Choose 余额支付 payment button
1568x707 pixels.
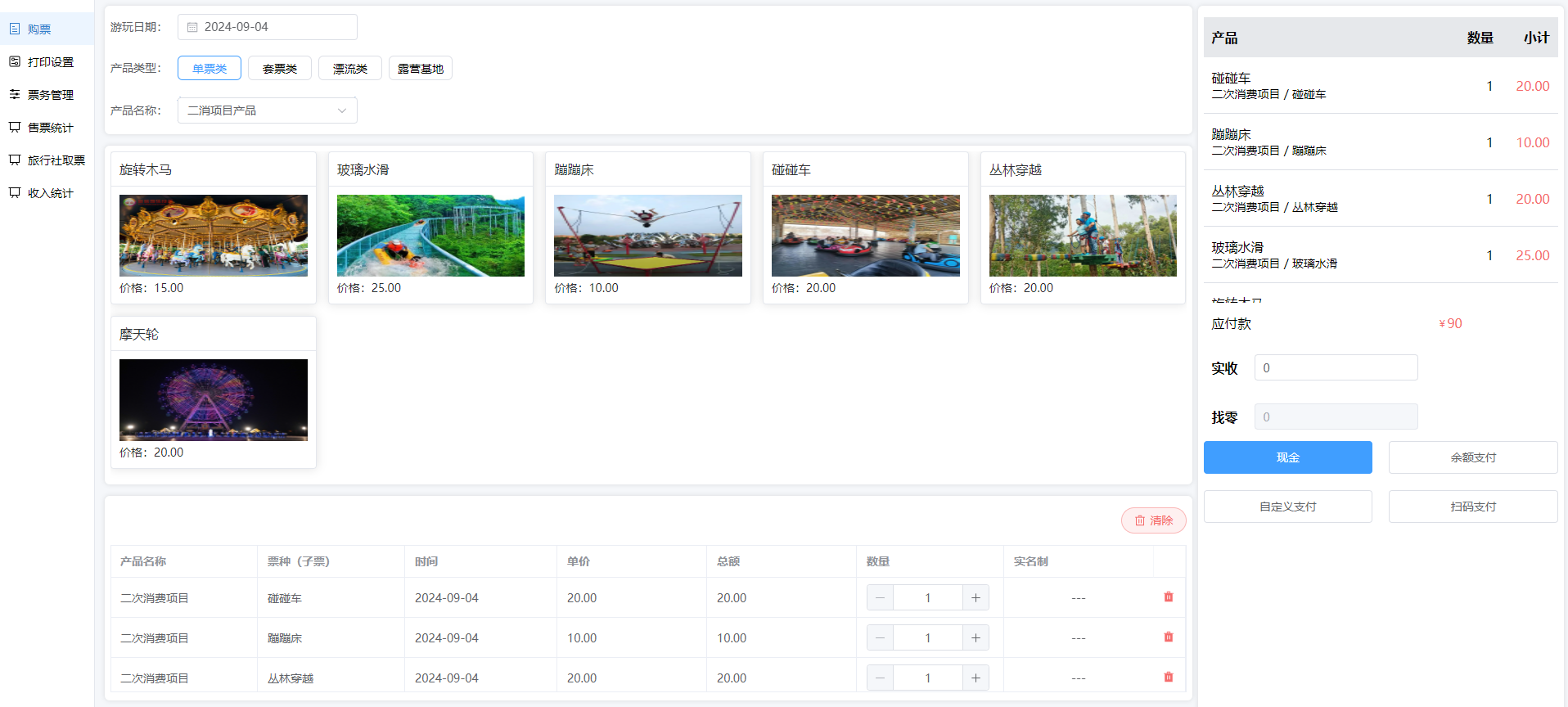point(1473,457)
